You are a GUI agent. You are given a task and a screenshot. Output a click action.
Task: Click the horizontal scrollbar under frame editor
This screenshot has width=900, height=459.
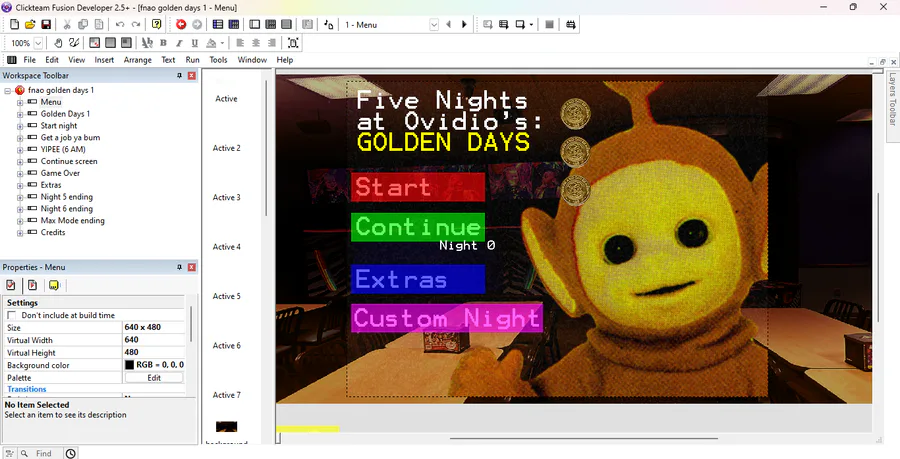coord(584,439)
